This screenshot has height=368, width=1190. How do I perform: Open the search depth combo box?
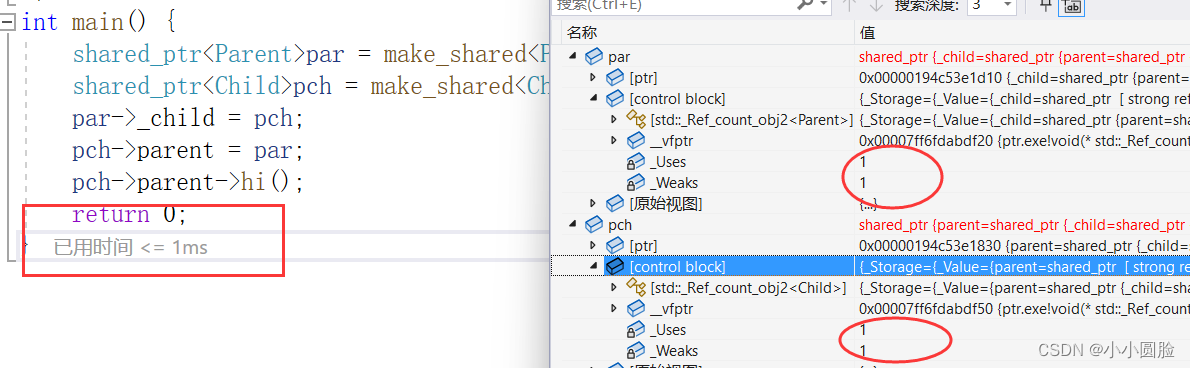991,5
